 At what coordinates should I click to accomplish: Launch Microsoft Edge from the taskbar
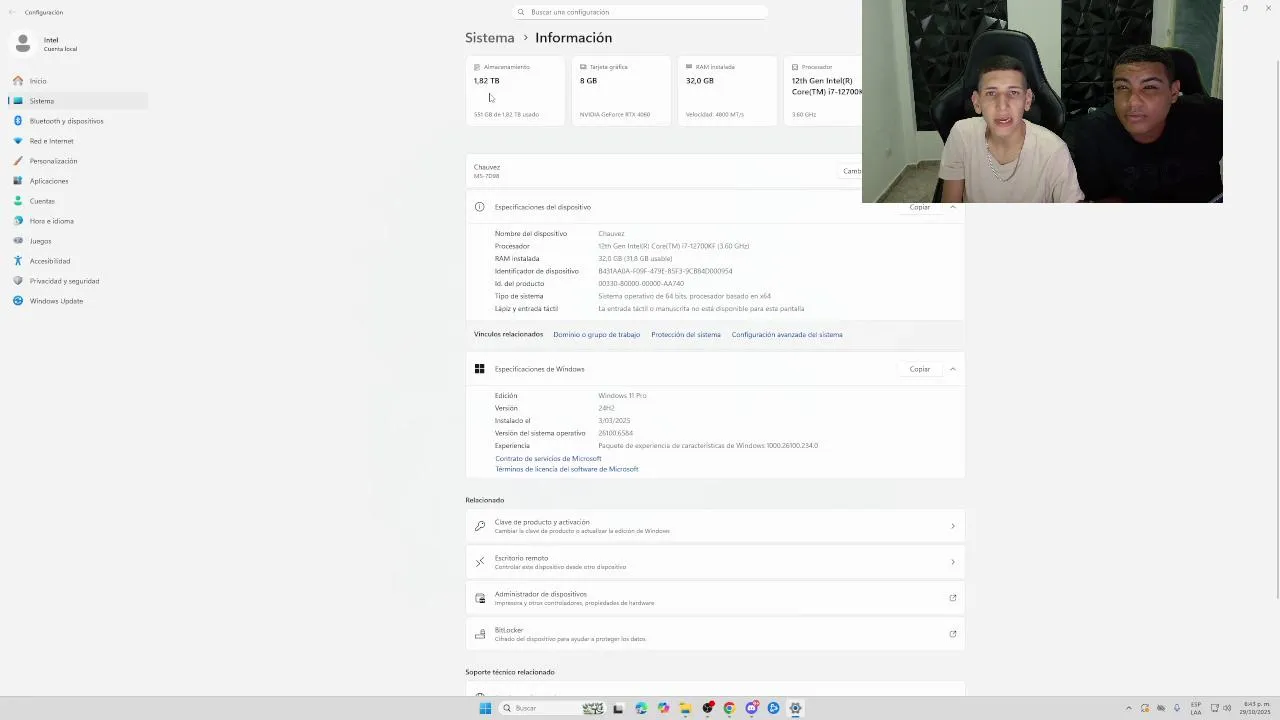pyautogui.click(x=641, y=708)
